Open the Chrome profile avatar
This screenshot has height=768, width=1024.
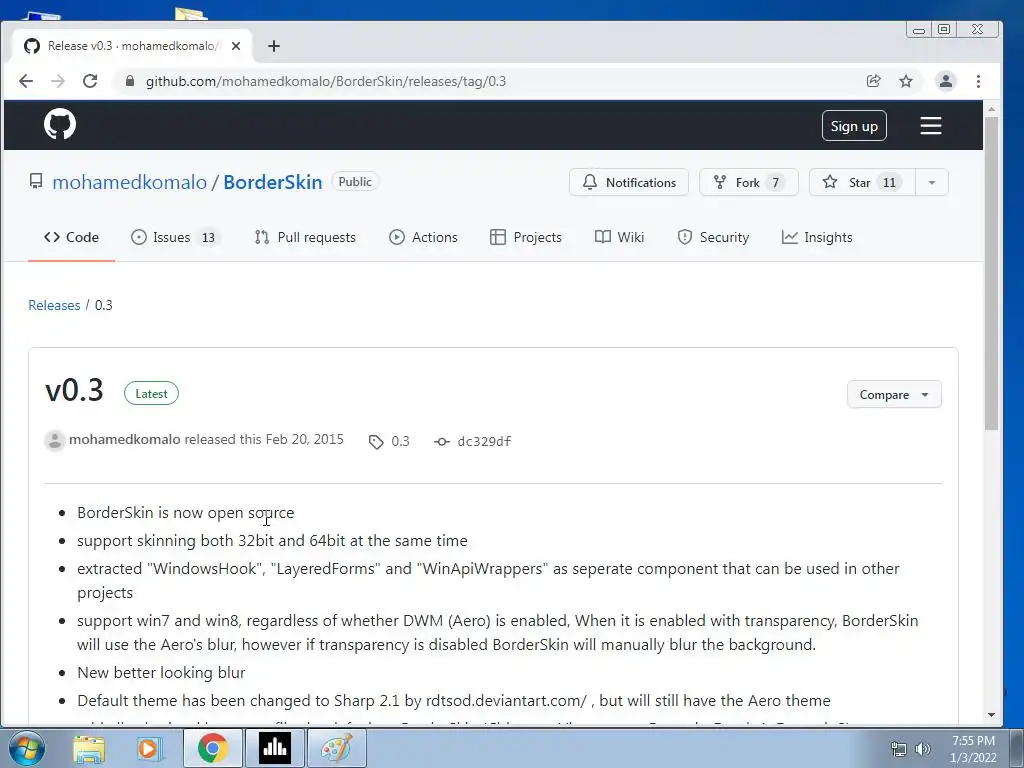tap(946, 81)
